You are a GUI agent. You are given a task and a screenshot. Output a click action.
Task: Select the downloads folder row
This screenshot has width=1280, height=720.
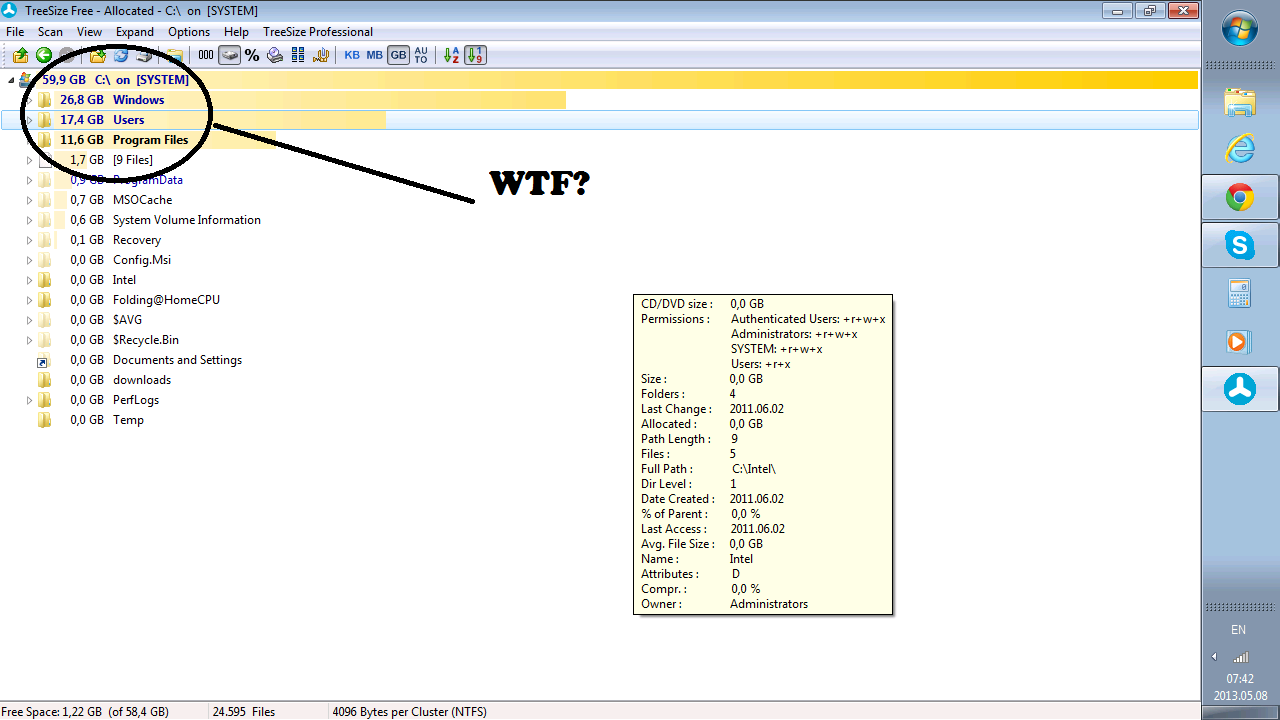coord(600,380)
